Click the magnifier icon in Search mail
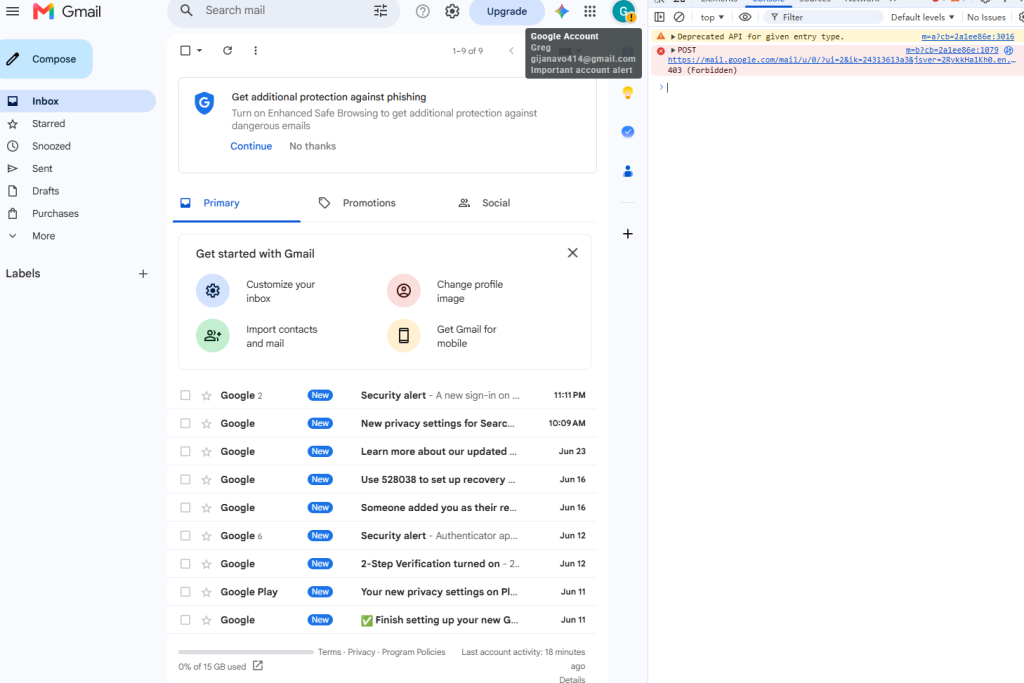 coord(187,10)
